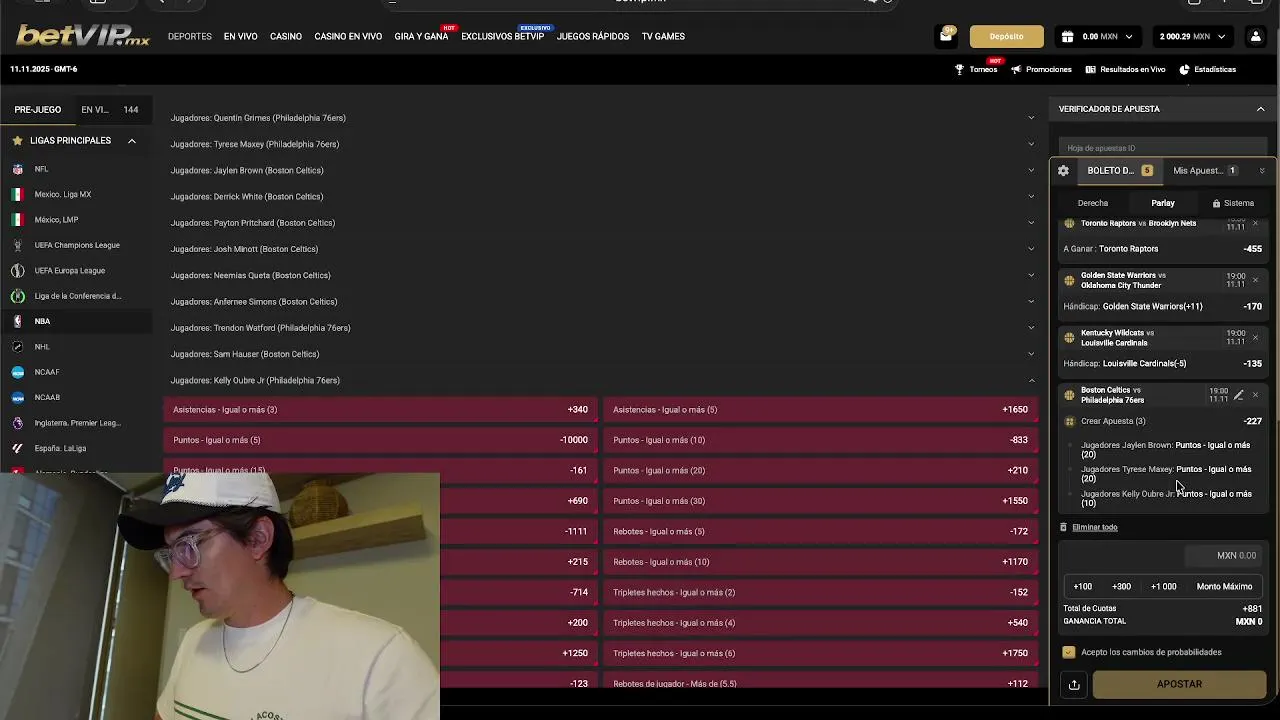Click the NBA league icon
The height and width of the screenshot is (720, 1280).
pyautogui.click(x=17, y=321)
